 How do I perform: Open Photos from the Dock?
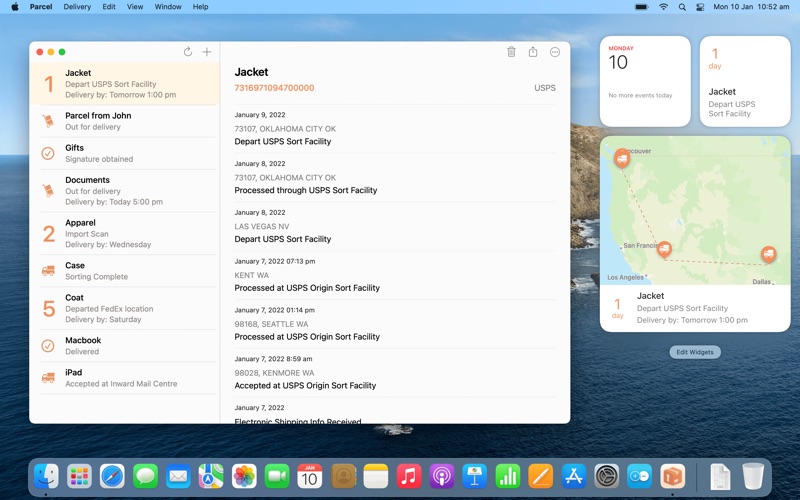pyautogui.click(x=244, y=477)
